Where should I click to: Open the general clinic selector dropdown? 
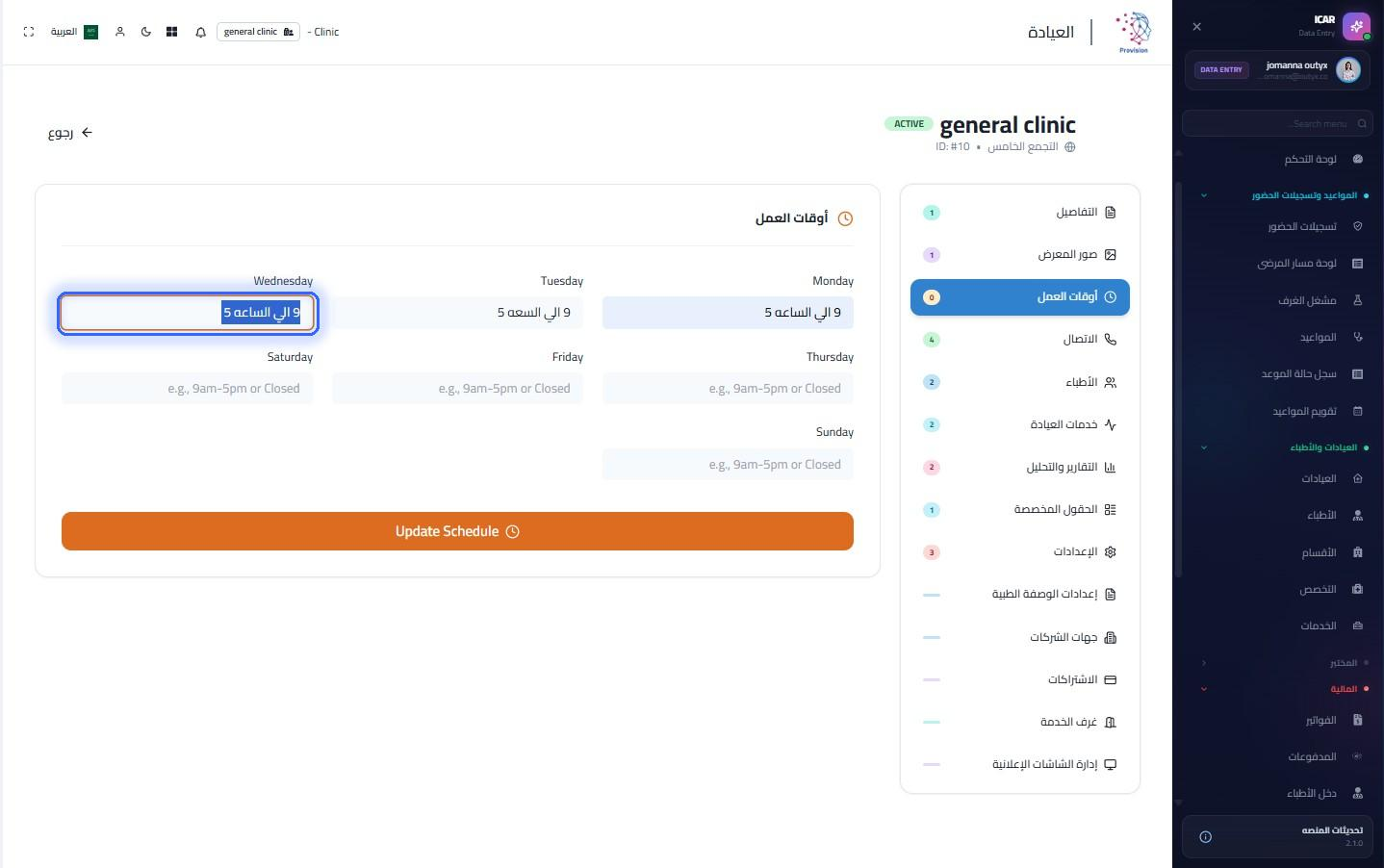click(258, 32)
